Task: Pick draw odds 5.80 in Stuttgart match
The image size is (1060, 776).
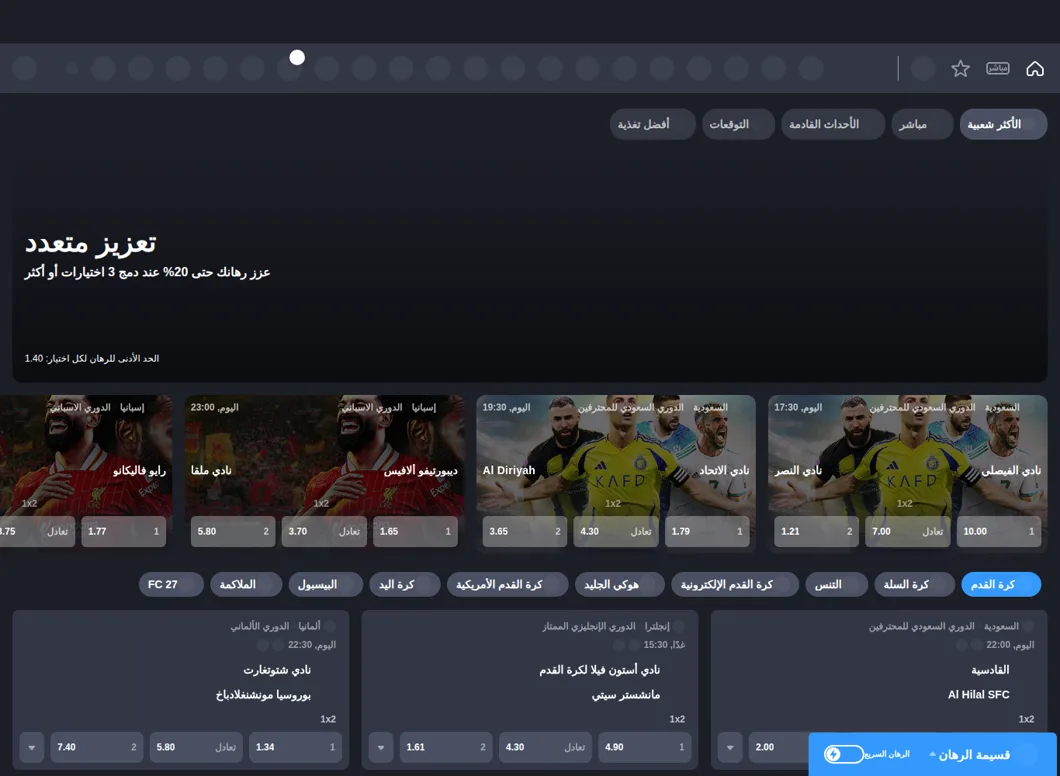Action: pos(196,748)
